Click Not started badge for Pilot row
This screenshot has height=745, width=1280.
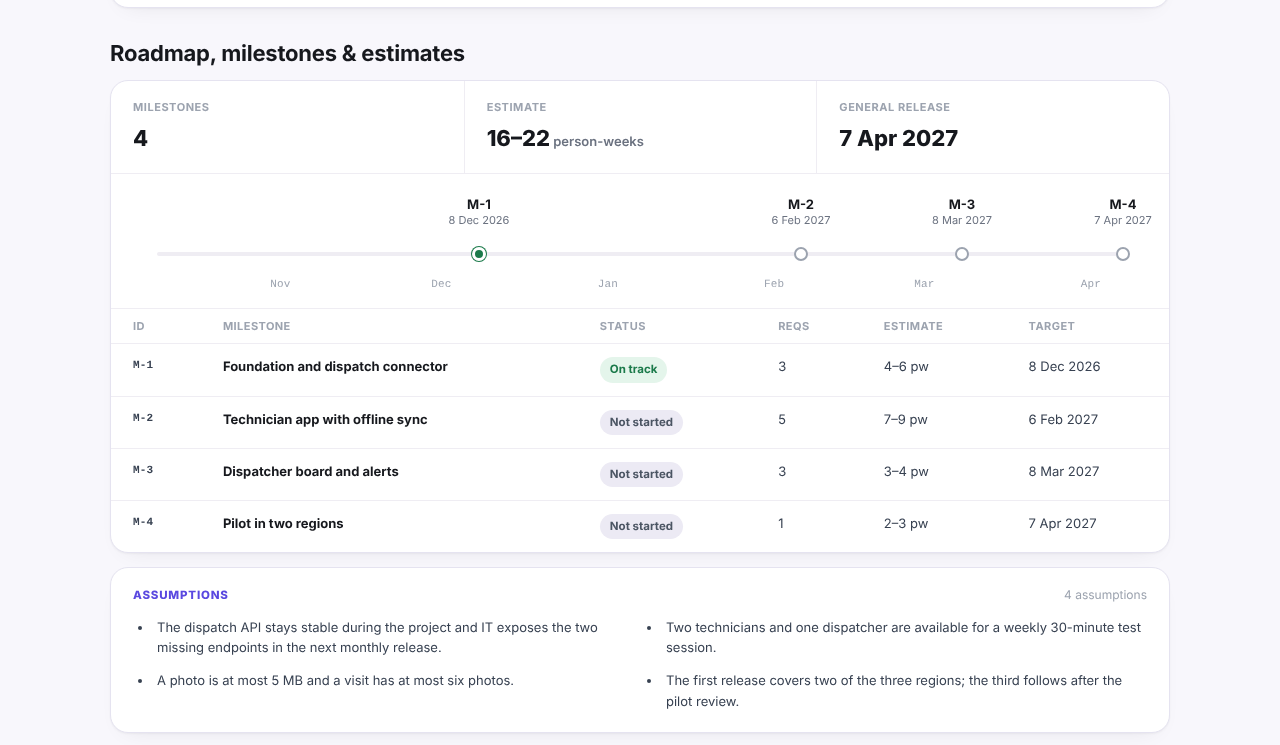pyautogui.click(x=641, y=526)
